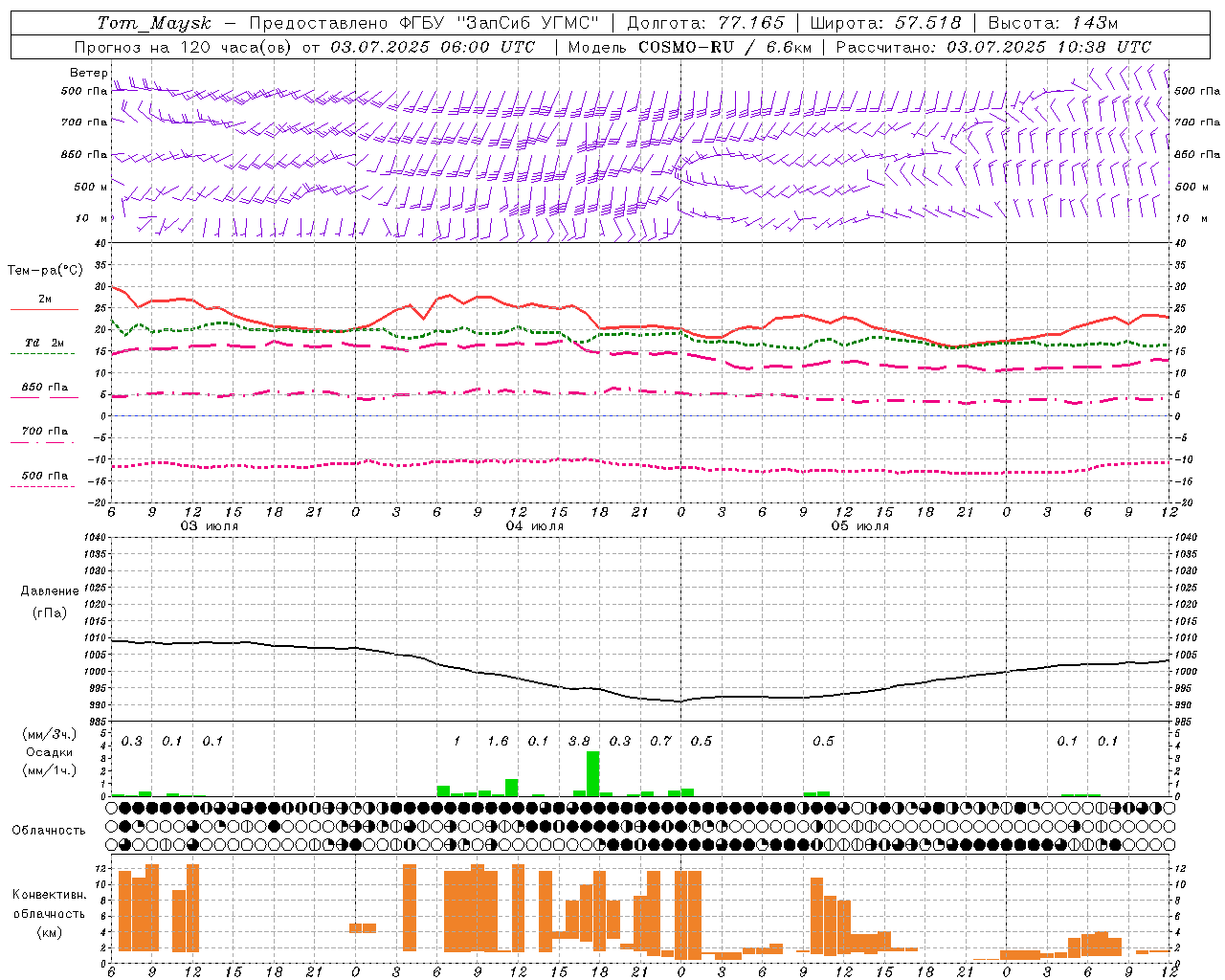Image resolution: width=1225 pixels, height=980 pixels.
Task: Click the dotted 500 гПа temperature legend line
Action: click(42, 486)
